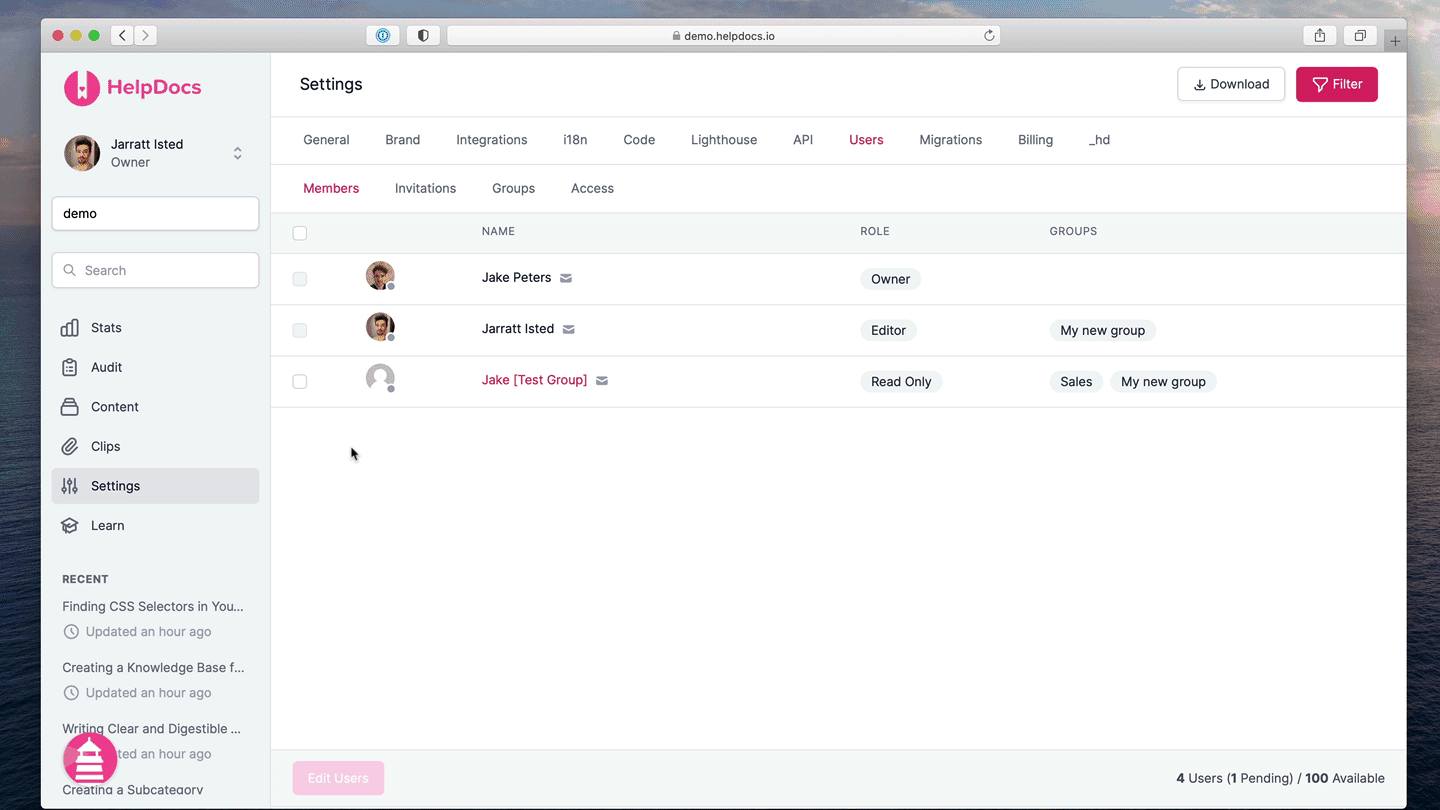
Task: Go to the Billing tab
Action: pyautogui.click(x=1035, y=140)
